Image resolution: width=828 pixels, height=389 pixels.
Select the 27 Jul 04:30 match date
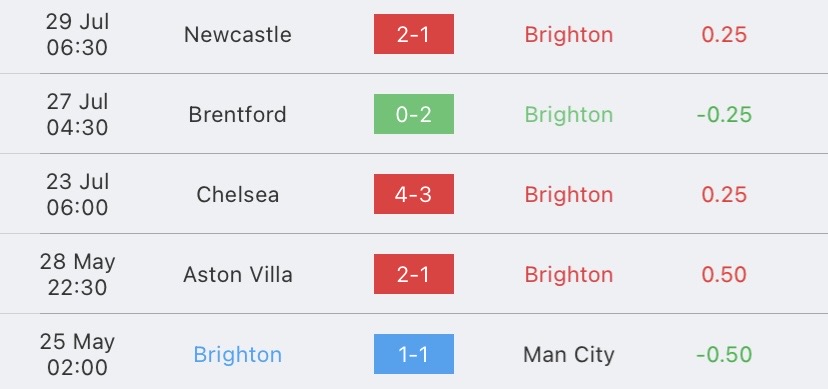pyautogui.click(x=78, y=115)
